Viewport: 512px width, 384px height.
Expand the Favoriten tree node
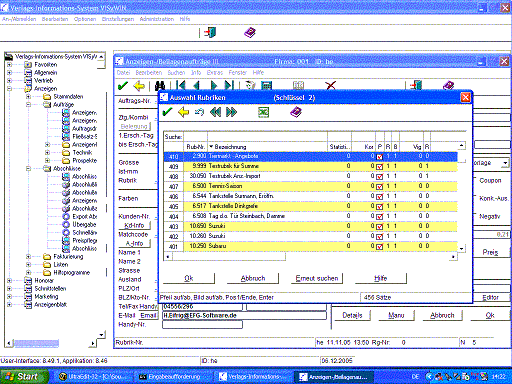pos(9,64)
